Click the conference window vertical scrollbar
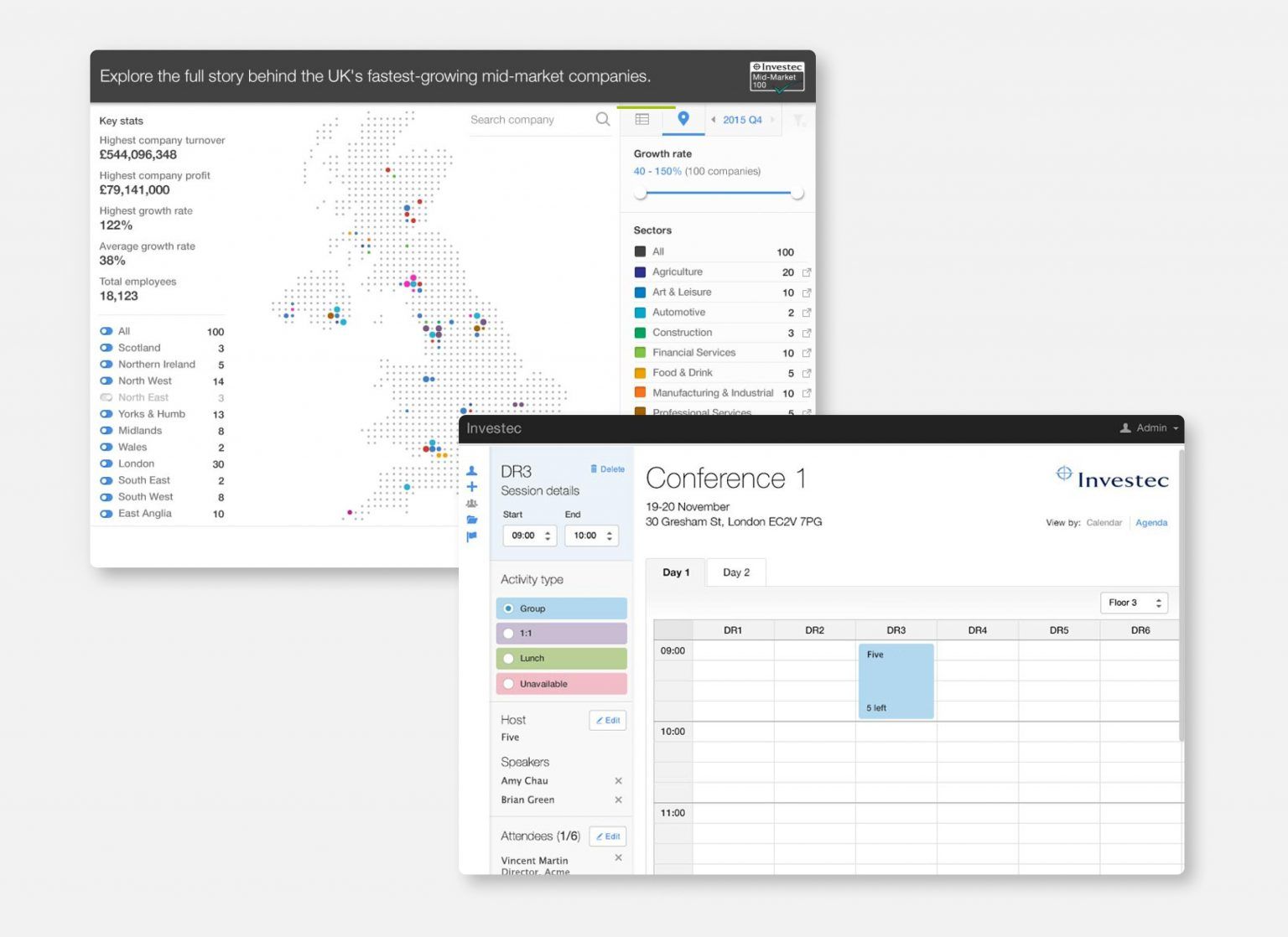Screen dimensions: 1288x937 (1182, 595)
